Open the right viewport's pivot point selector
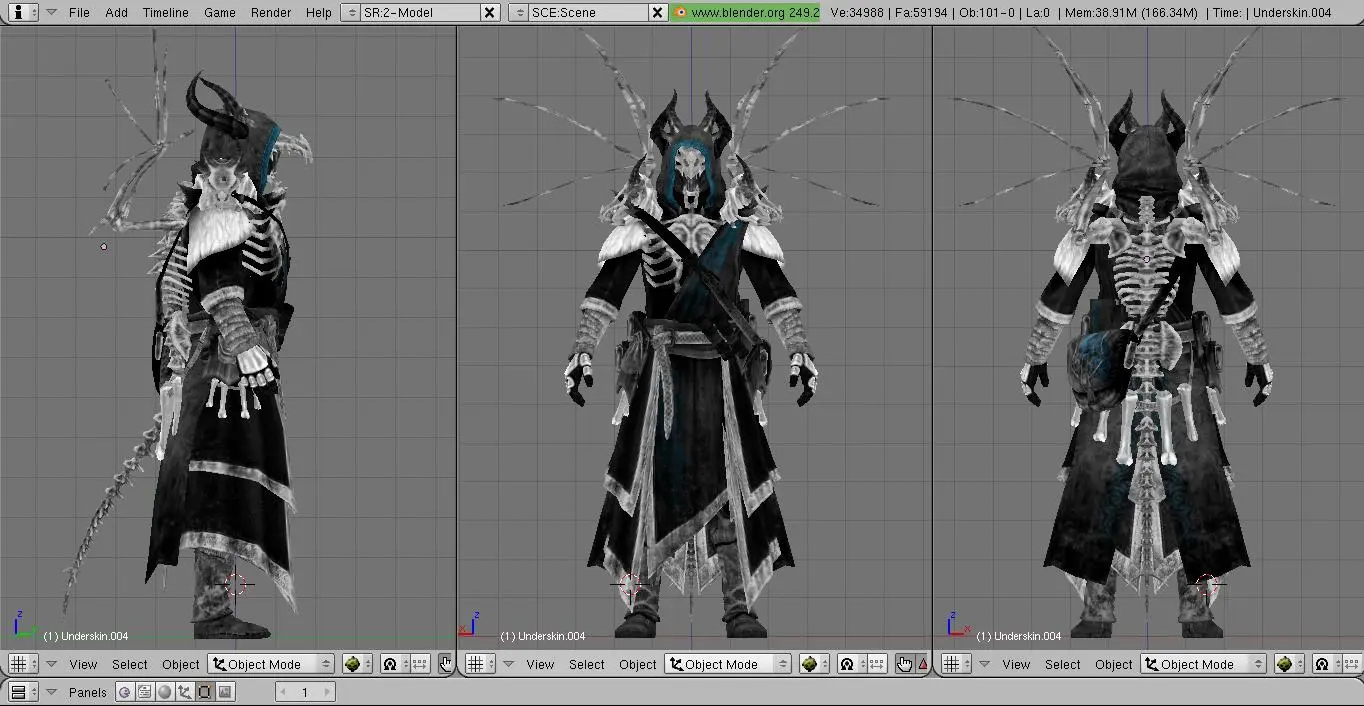1364x706 pixels. tap(1326, 664)
